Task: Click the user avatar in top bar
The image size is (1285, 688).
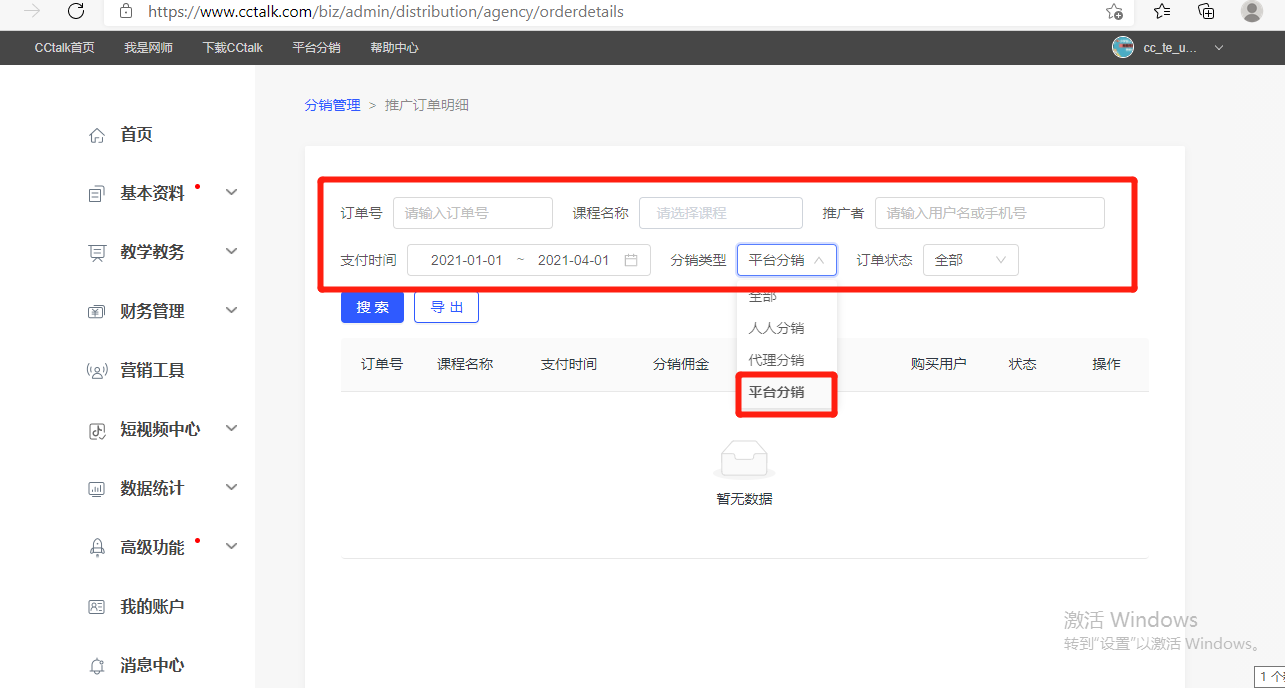Action: 1123,47
